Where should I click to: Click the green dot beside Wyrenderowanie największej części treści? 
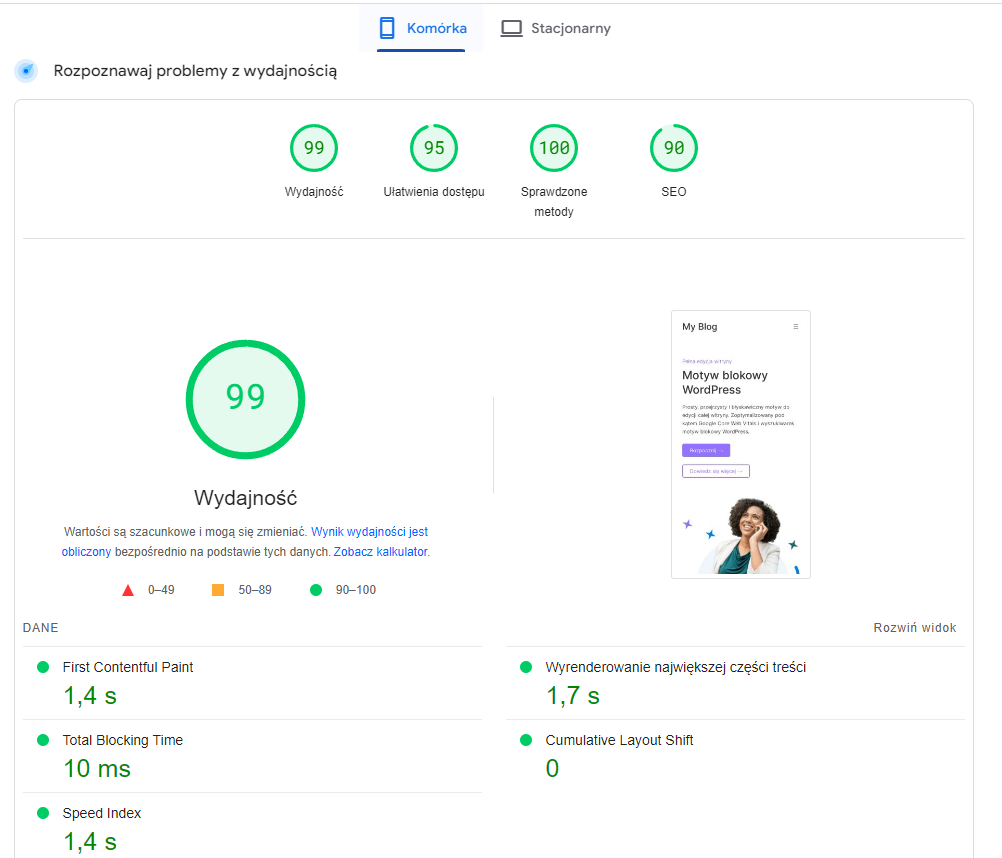pos(525,667)
